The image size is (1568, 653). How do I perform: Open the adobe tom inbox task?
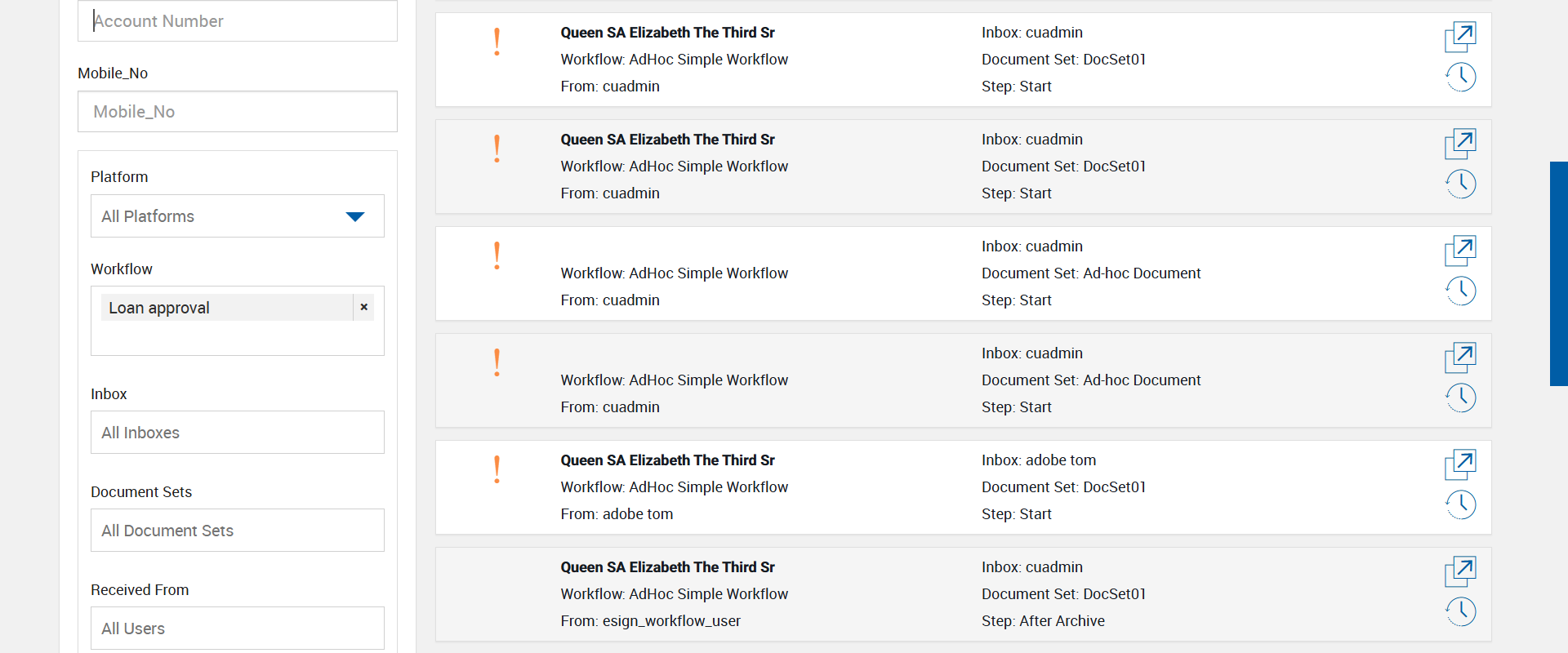pyautogui.click(x=1460, y=464)
